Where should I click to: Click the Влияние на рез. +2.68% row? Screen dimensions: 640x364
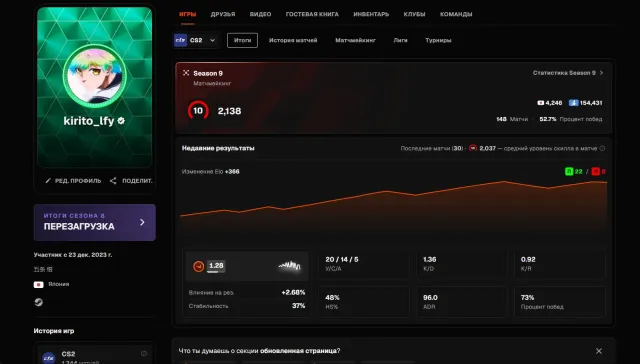[247, 293]
